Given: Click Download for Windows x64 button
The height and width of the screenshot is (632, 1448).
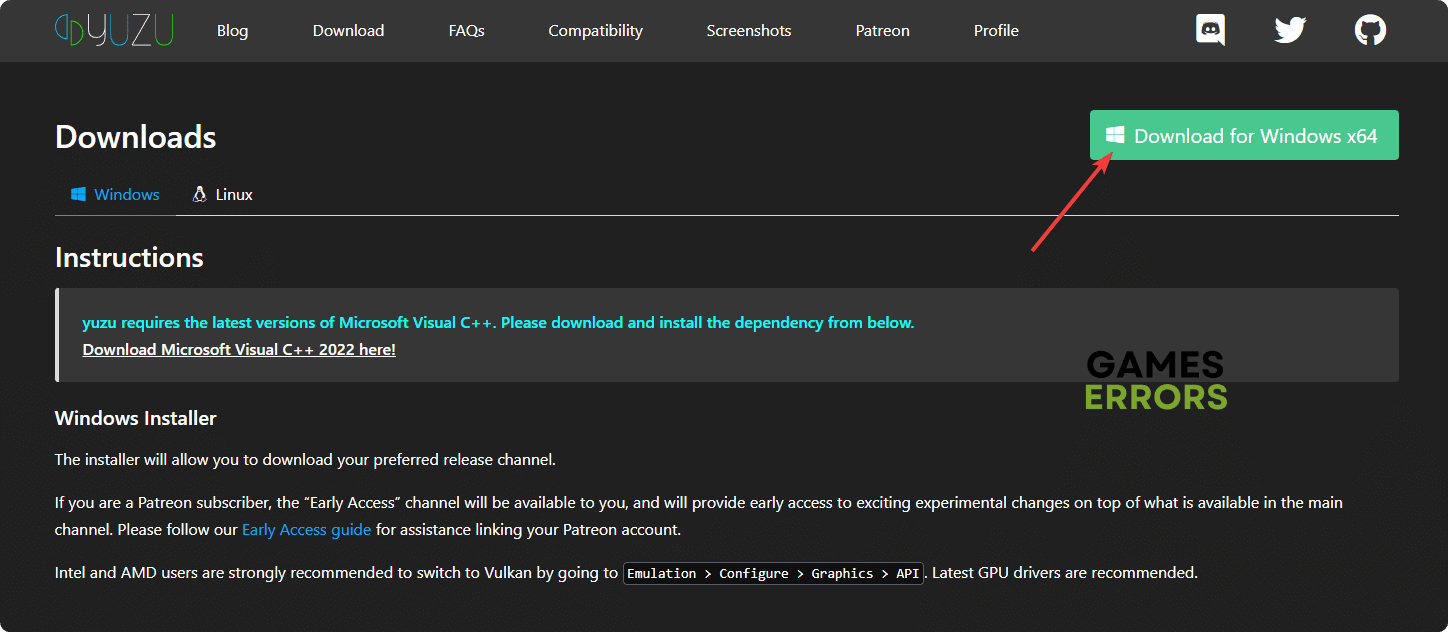Looking at the screenshot, I should [1244, 135].
